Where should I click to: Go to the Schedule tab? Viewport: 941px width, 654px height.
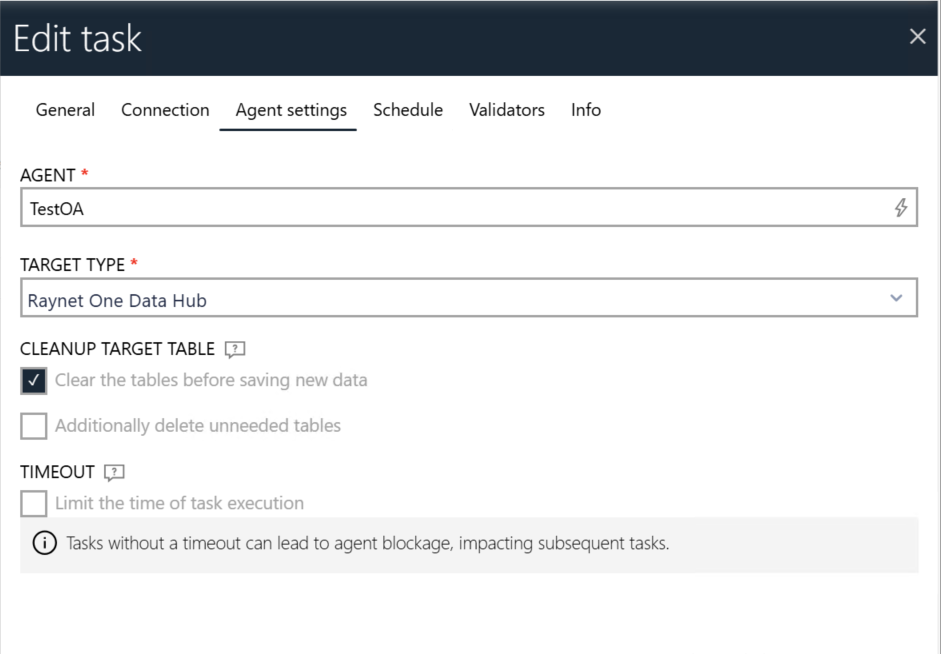click(x=408, y=110)
